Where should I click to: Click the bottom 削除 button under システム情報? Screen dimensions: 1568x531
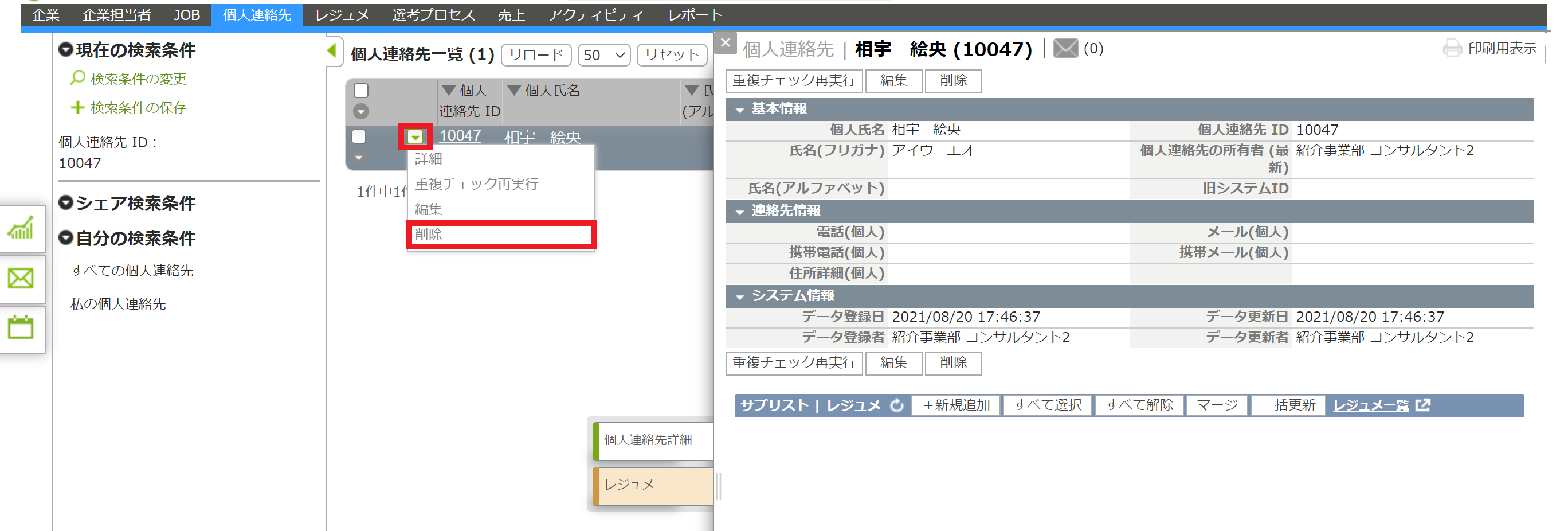point(952,363)
